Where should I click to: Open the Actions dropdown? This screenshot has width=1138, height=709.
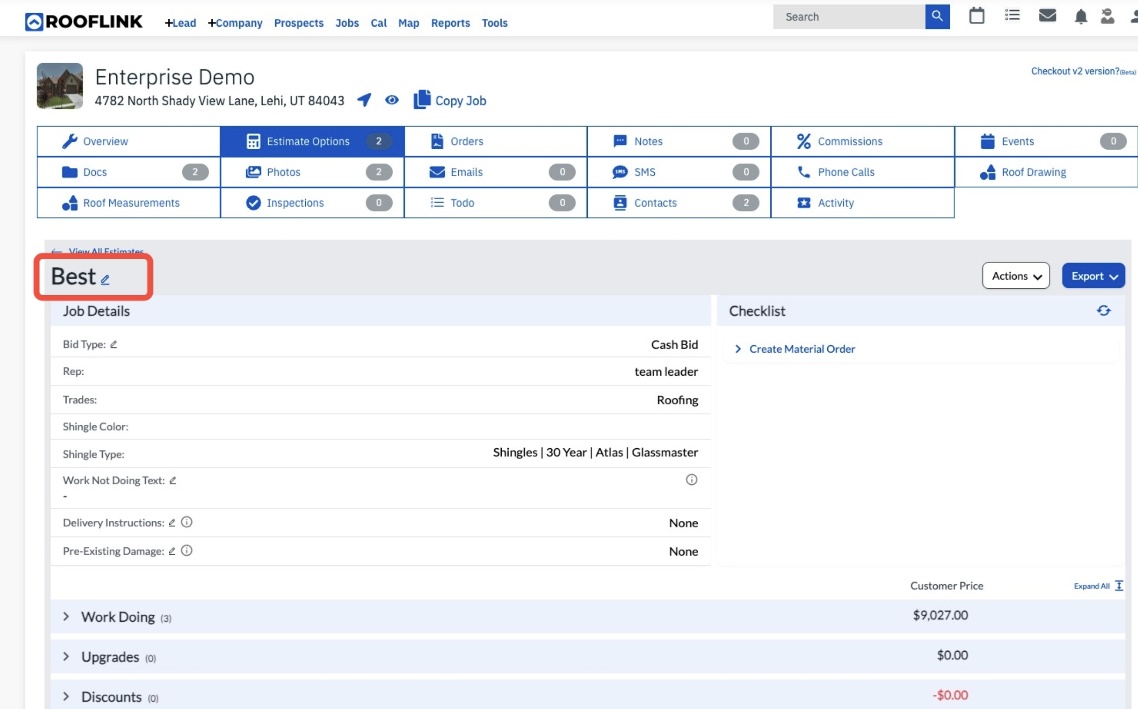(1015, 276)
